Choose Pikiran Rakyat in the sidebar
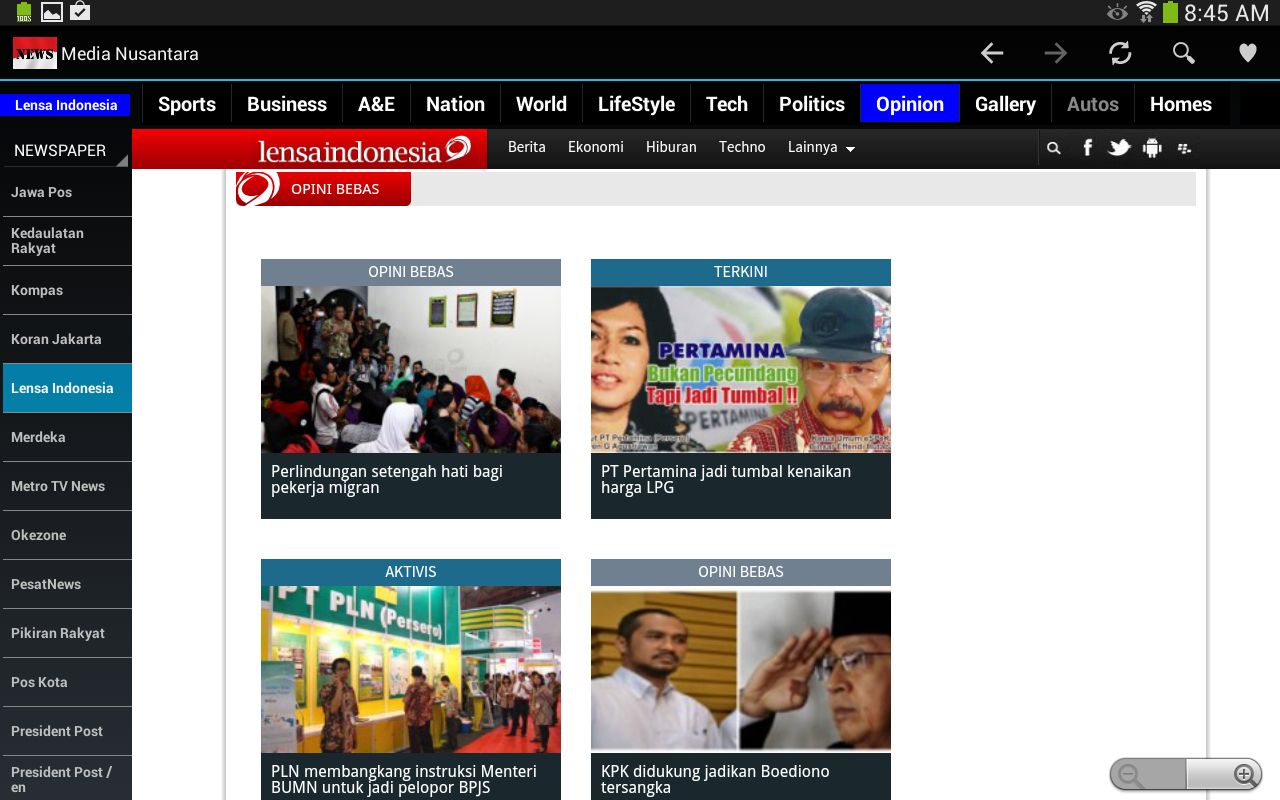 tap(66, 633)
